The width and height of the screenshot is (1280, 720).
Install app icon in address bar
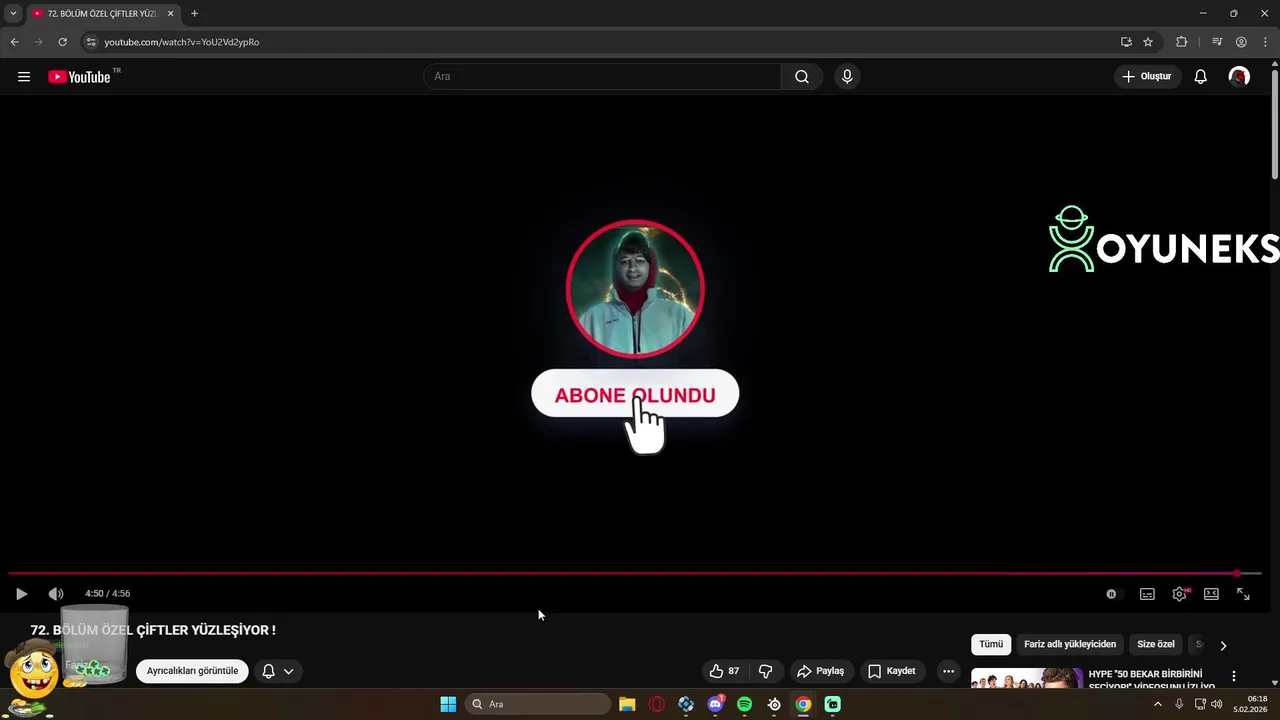pyautogui.click(x=1126, y=42)
